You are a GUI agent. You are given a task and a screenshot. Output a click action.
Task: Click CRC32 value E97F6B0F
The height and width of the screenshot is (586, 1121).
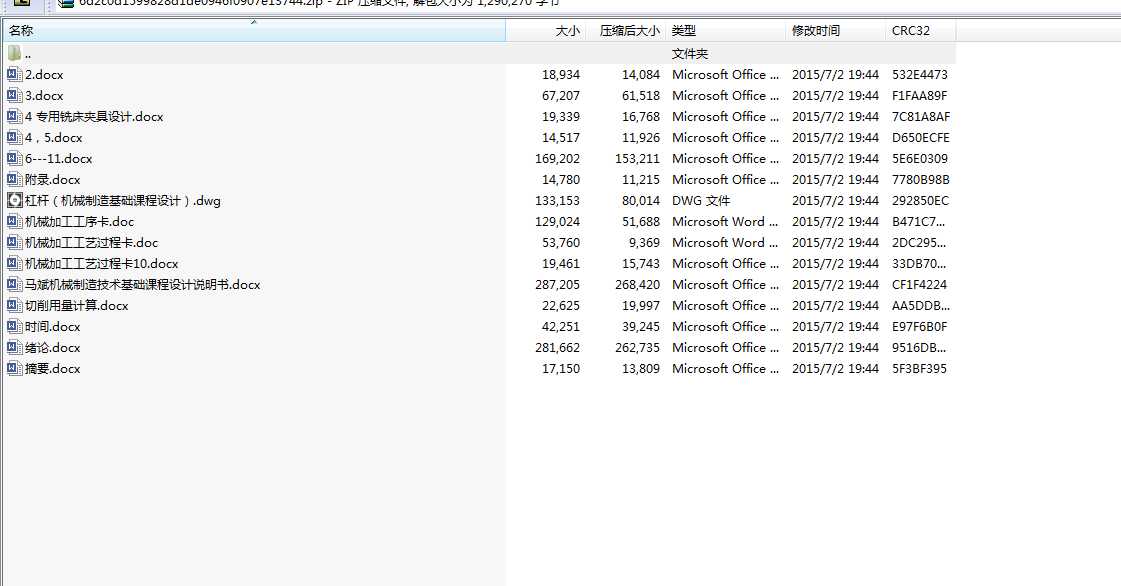coord(919,327)
